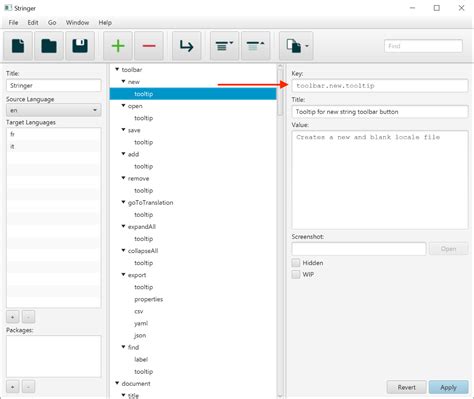Click the string Title description field

(x=380, y=112)
